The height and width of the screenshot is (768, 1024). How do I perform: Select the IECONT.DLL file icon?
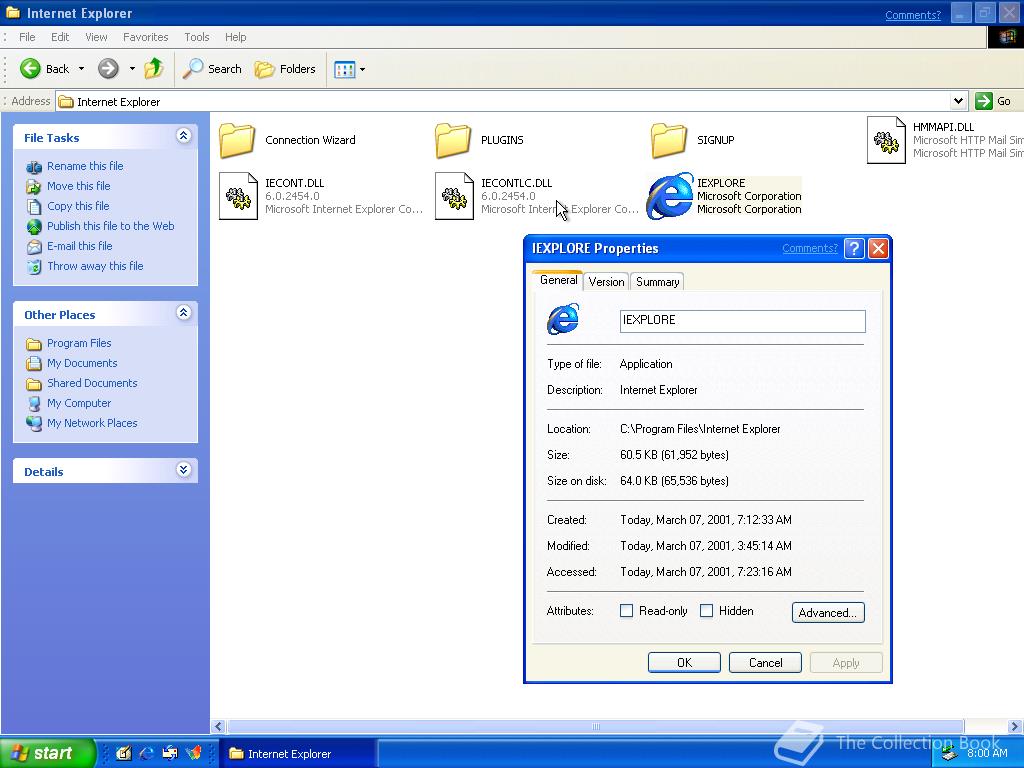[x=238, y=196]
